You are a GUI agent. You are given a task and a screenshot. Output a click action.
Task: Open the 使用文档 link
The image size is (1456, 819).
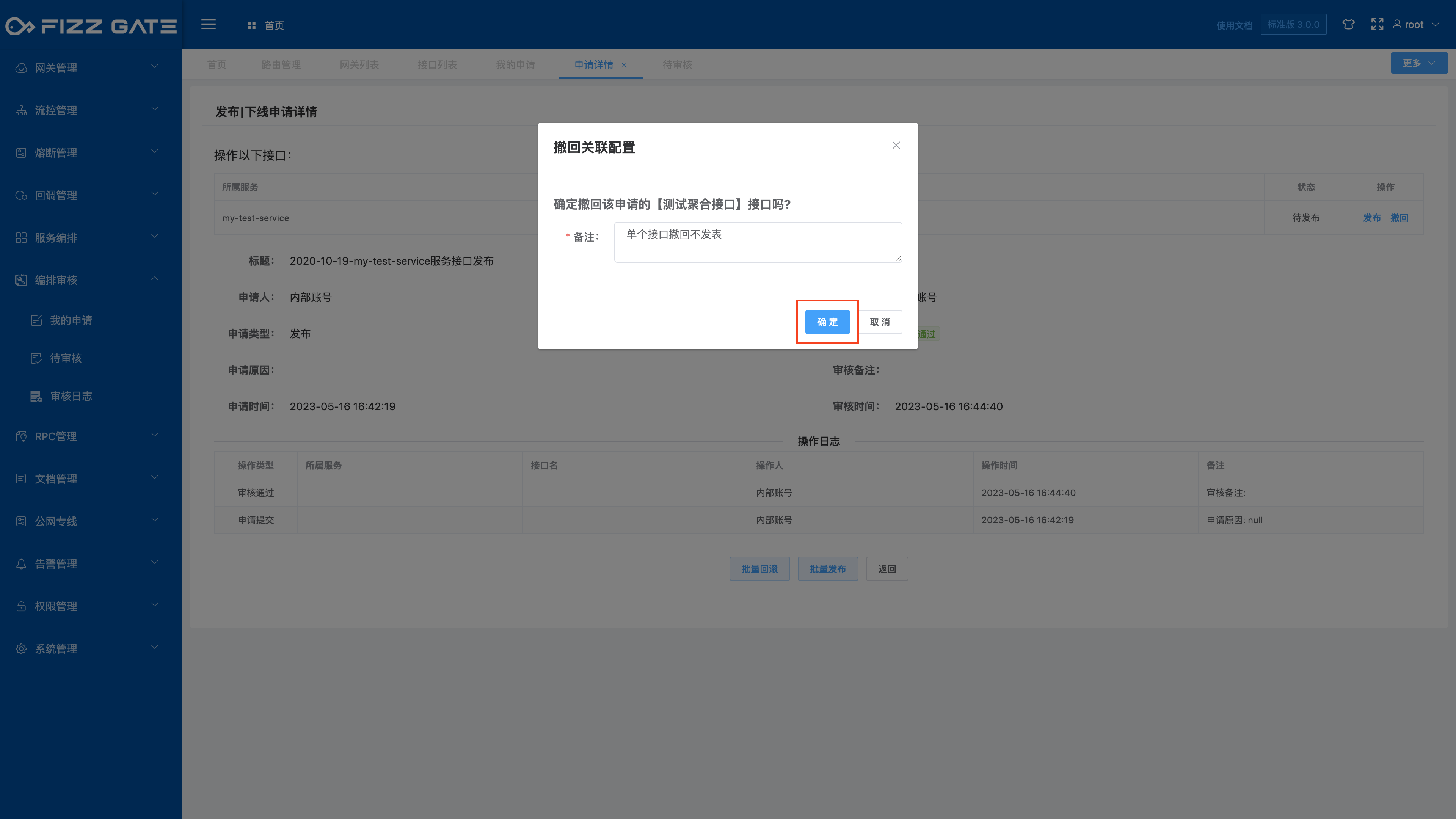click(1234, 25)
